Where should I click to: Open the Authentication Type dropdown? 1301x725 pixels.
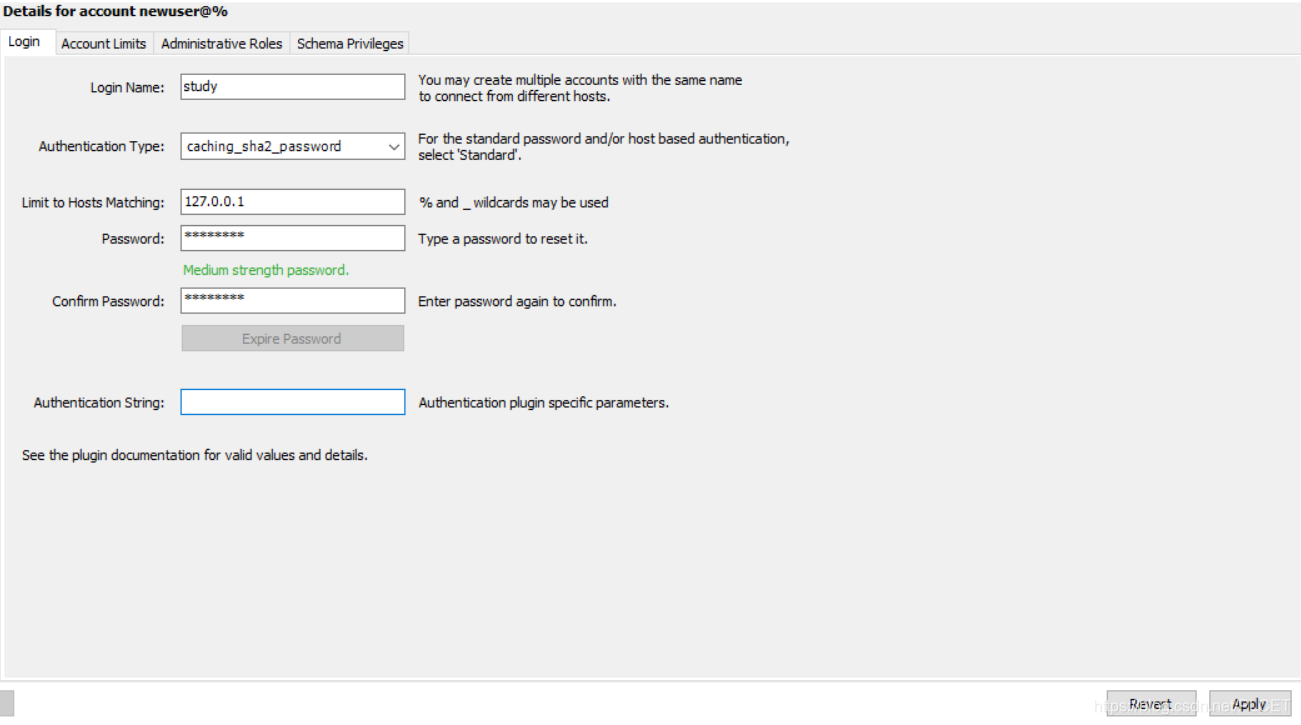pos(293,146)
